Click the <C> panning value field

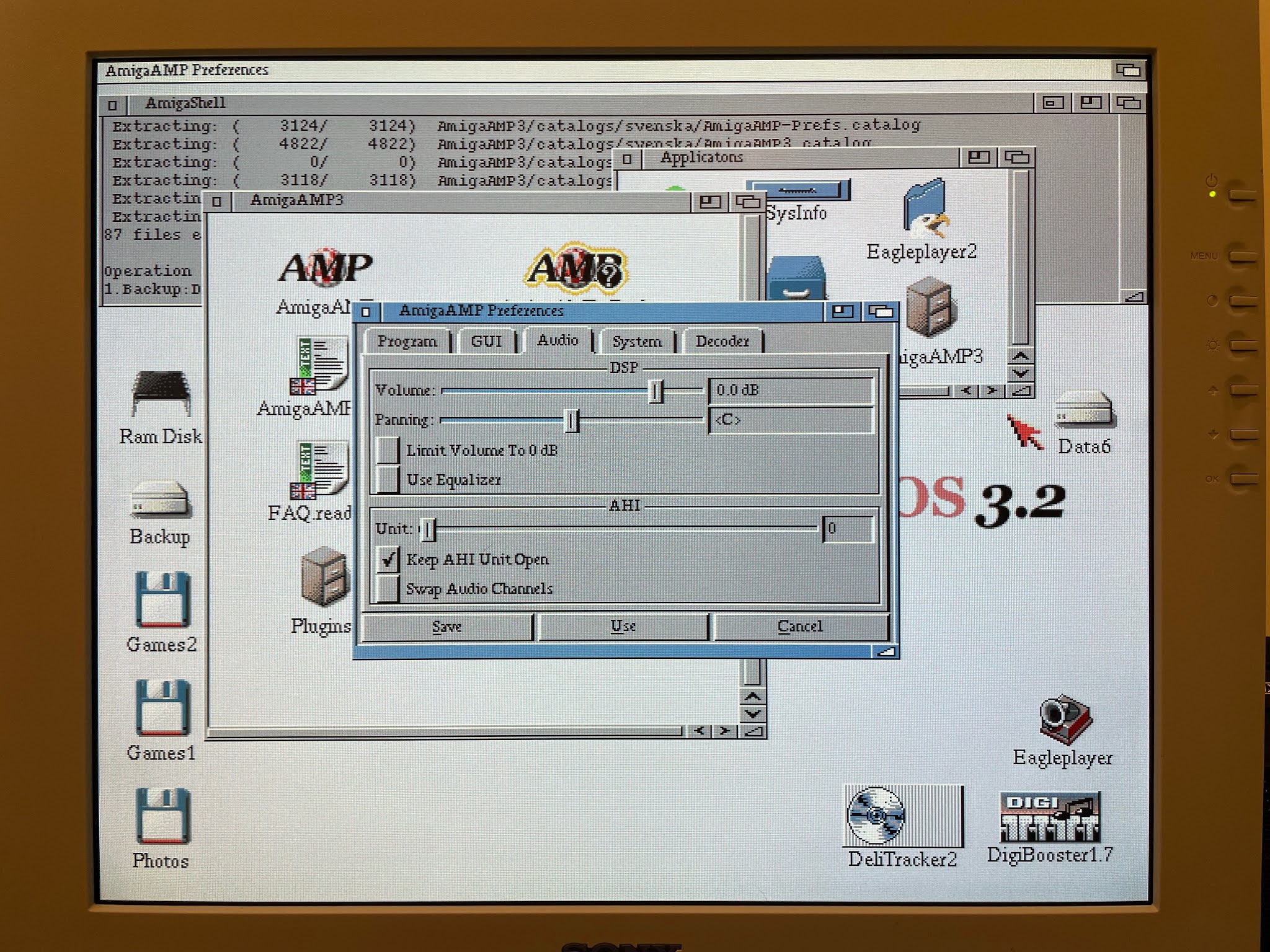click(791, 420)
